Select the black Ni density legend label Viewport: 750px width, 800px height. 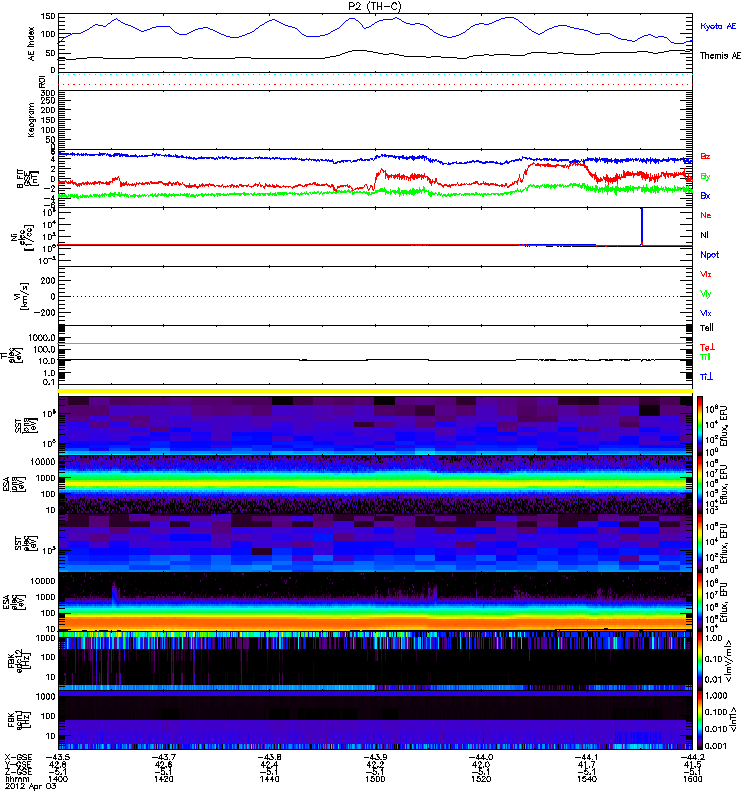pos(704,235)
